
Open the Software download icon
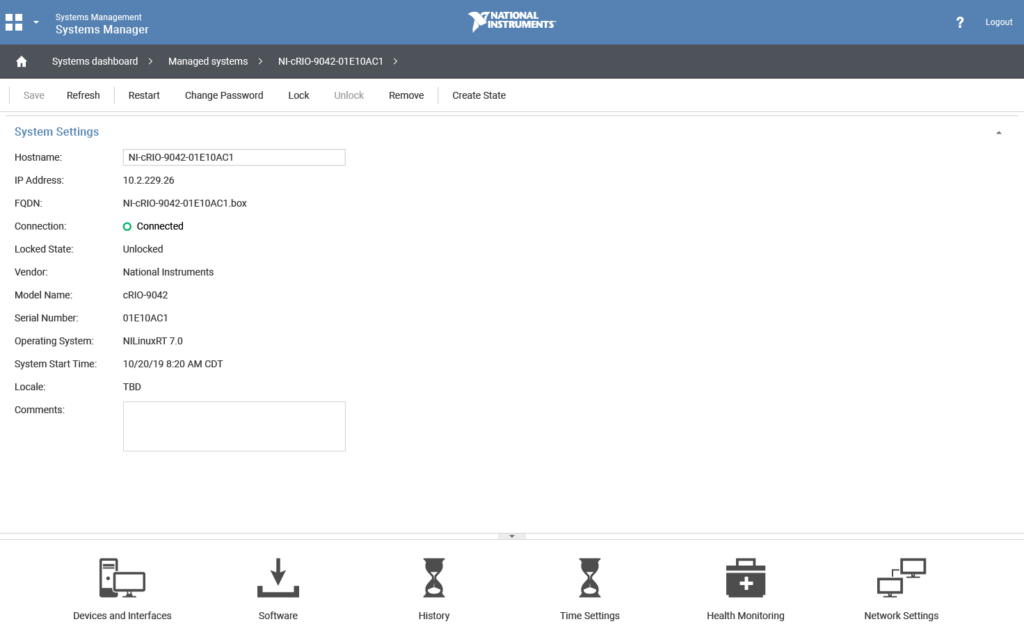point(278,579)
